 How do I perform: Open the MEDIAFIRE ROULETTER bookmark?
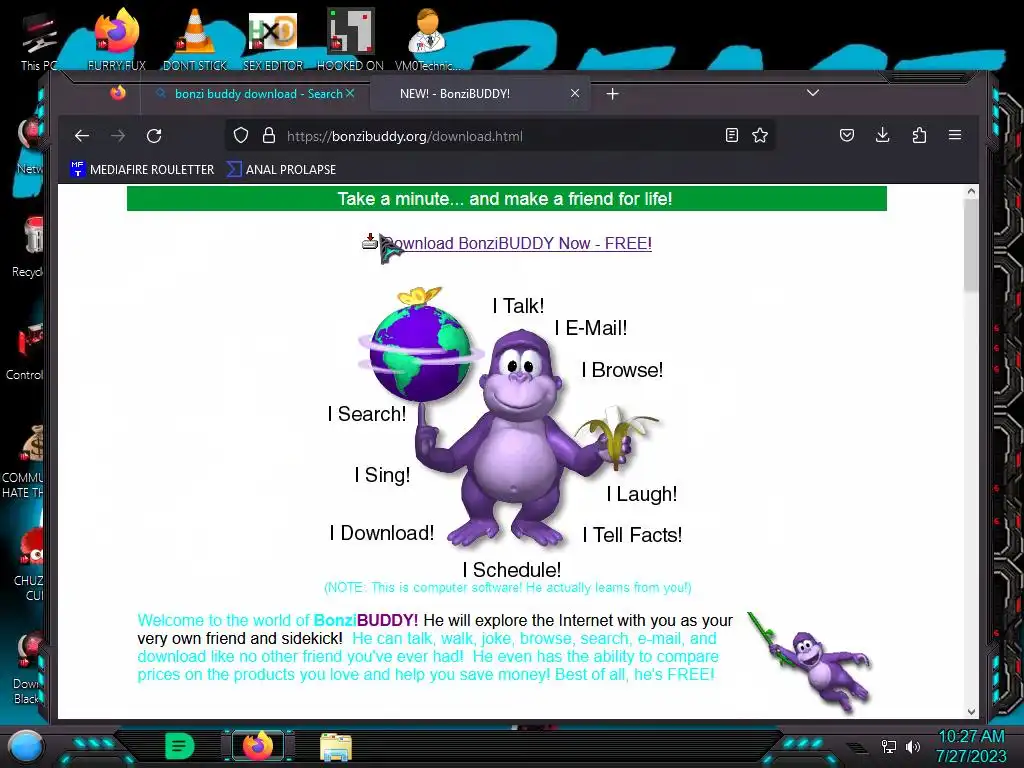pyautogui.click(x=142, y=169)
